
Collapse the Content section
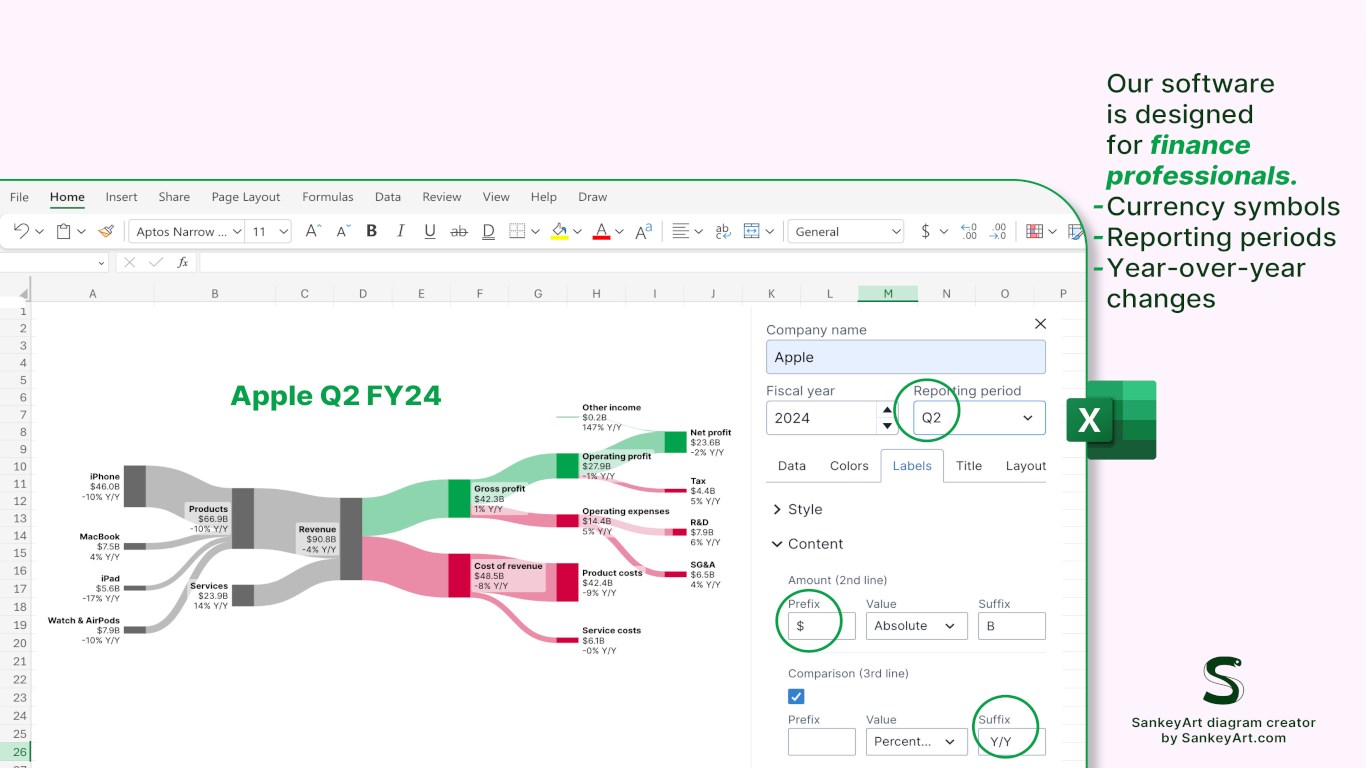(x=807, y=544)
